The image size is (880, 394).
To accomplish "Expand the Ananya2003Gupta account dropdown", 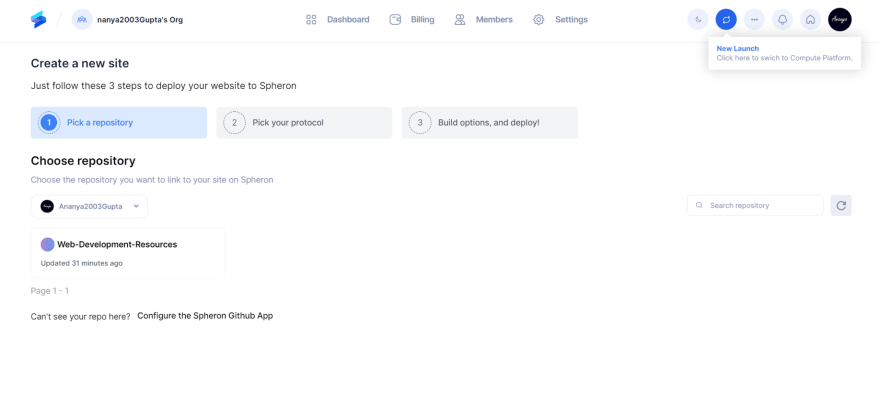I will tap(89, 207).
